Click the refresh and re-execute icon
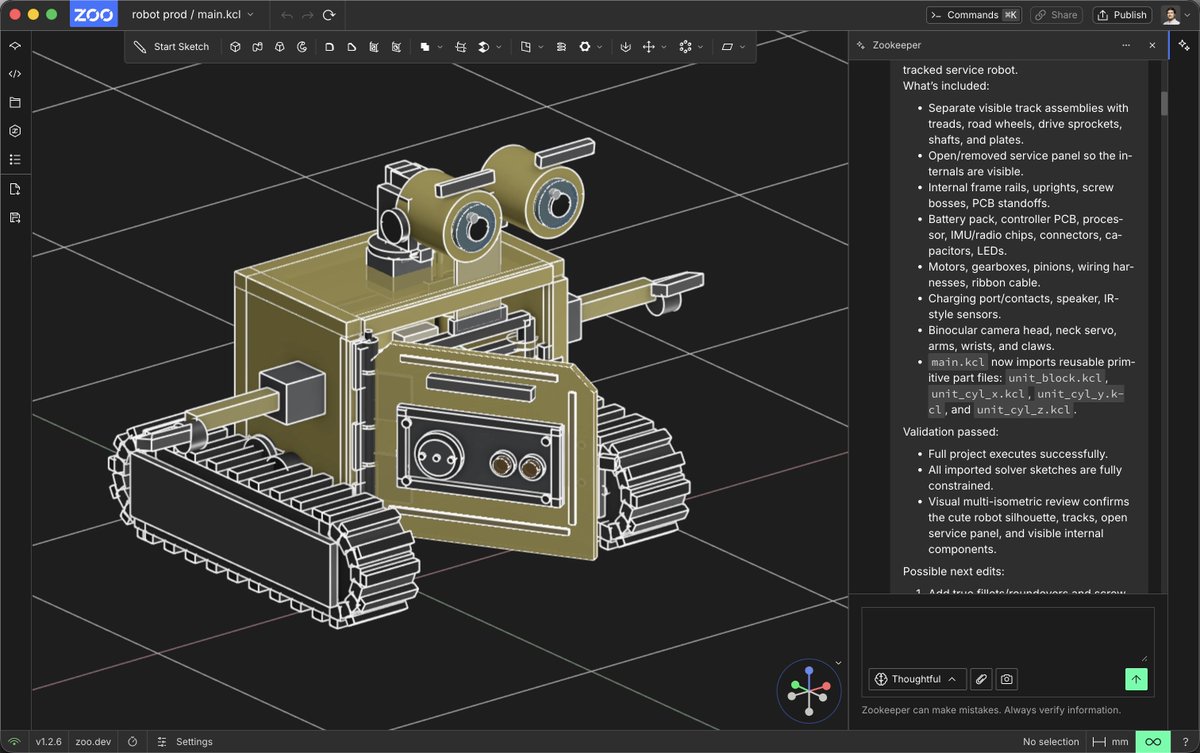1200x753 pixels. (329, 15)
